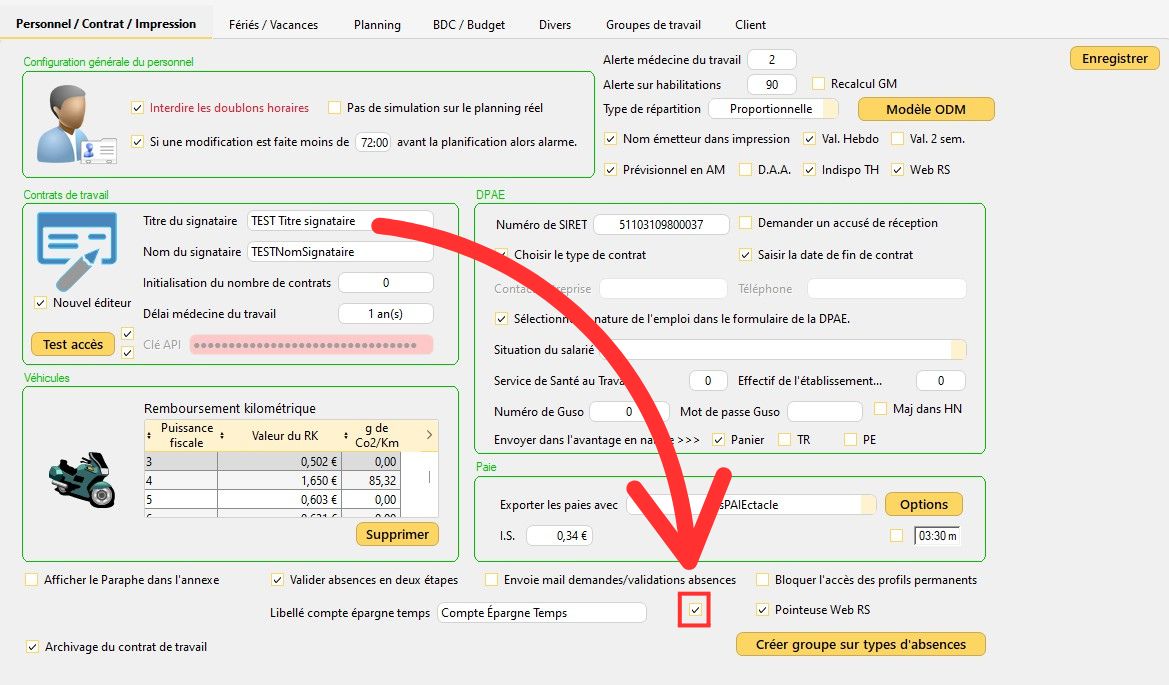Image resolution: width=1169 pixels, height=685 pixels.
Task: Open the BDC / Budget tab
Action: (x=469, y=24)
